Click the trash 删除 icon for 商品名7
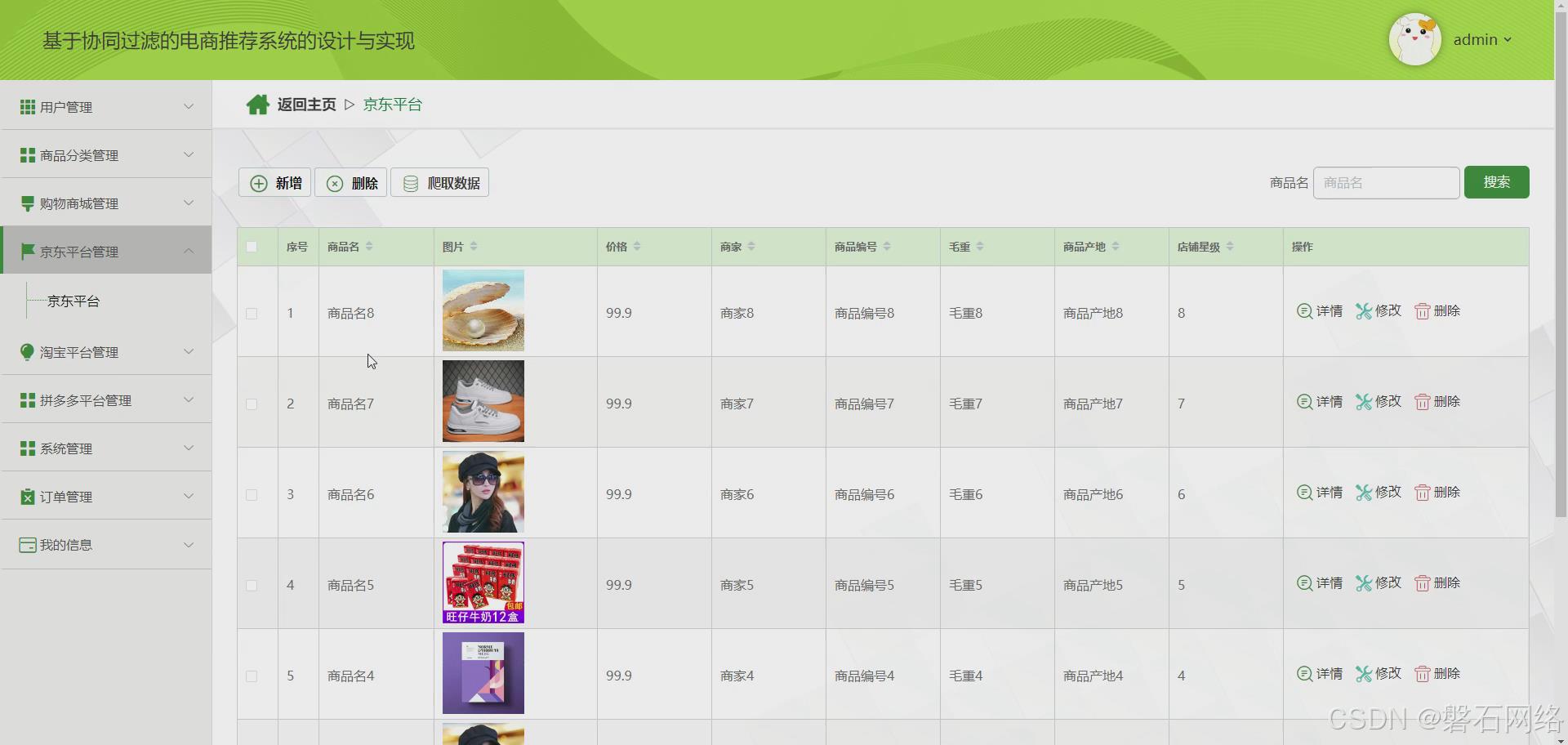The image size is (1568, 745). click(1422, 402)
